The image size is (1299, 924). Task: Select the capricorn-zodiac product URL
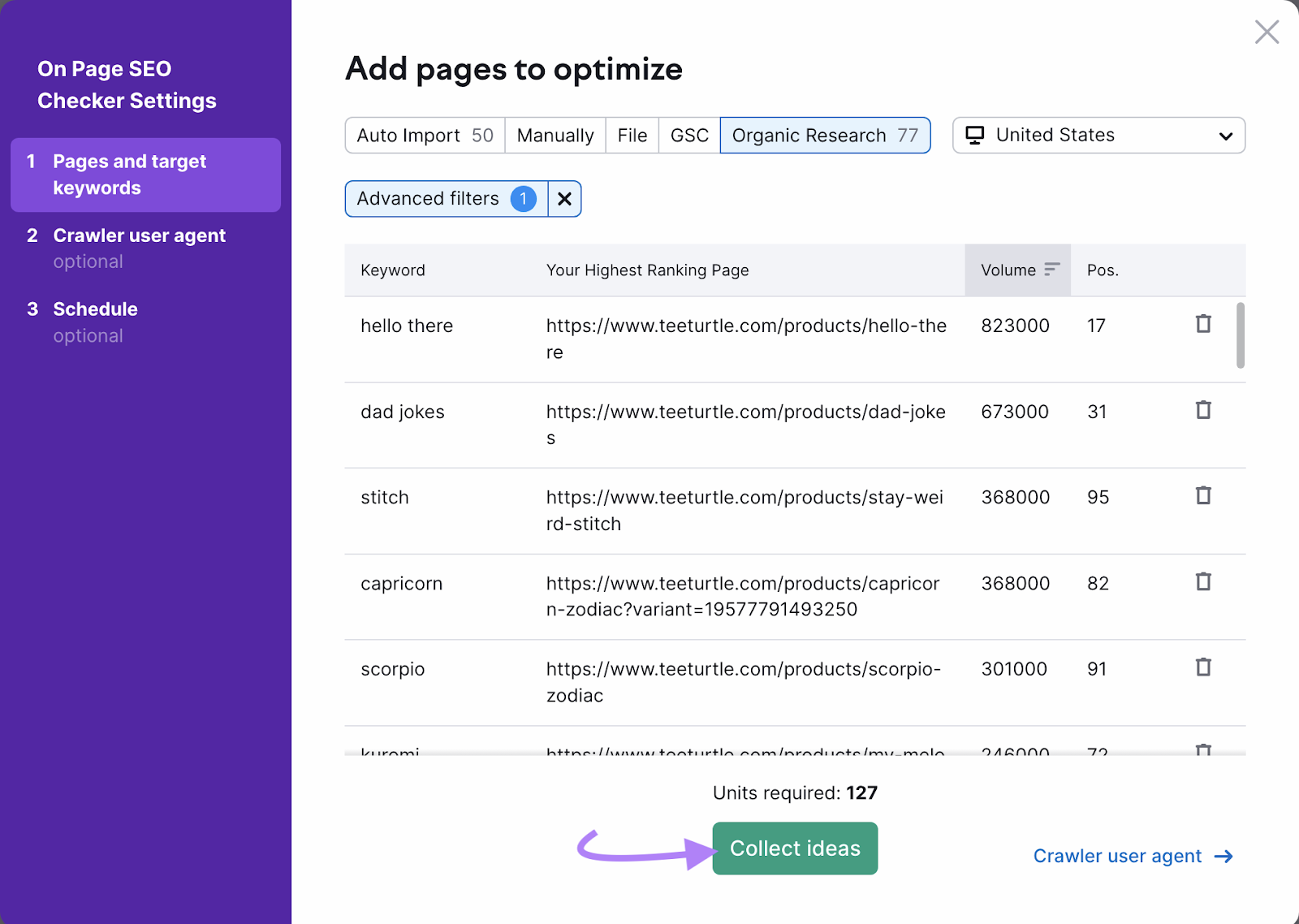(743, 596)
